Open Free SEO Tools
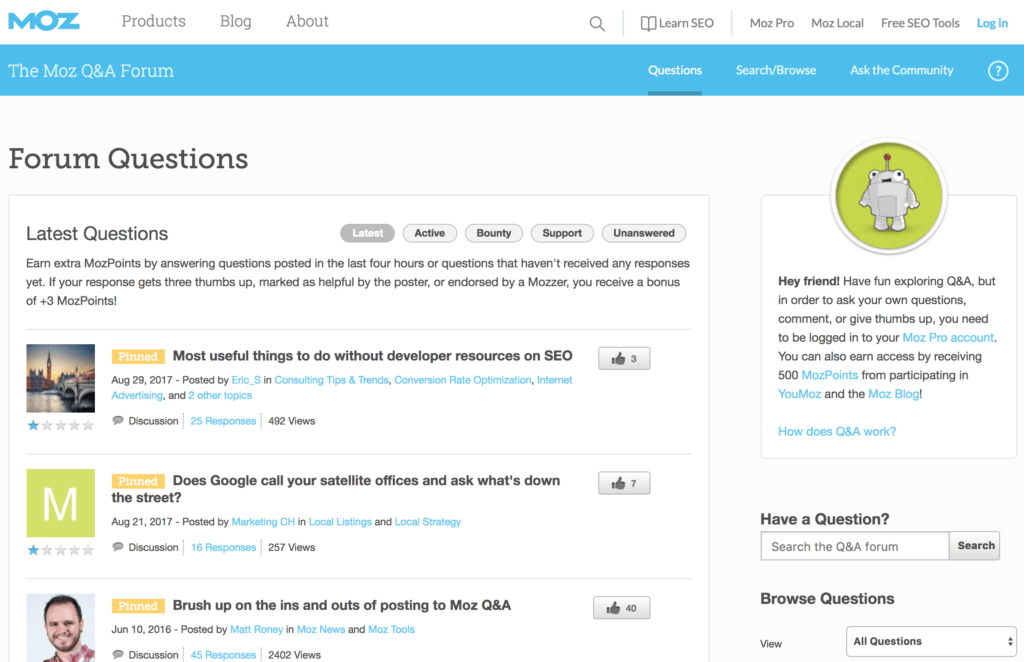Screen dimensions: 1024x662 pyautogui.click(x=920, y=24)
